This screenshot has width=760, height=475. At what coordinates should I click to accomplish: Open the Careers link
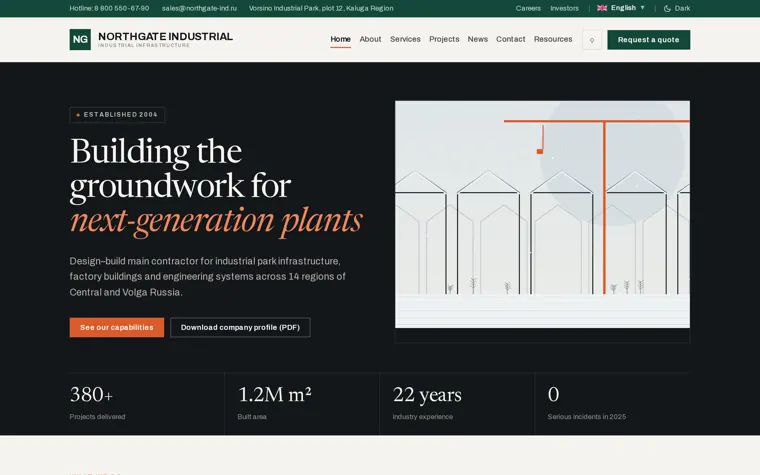click(528, 8)
